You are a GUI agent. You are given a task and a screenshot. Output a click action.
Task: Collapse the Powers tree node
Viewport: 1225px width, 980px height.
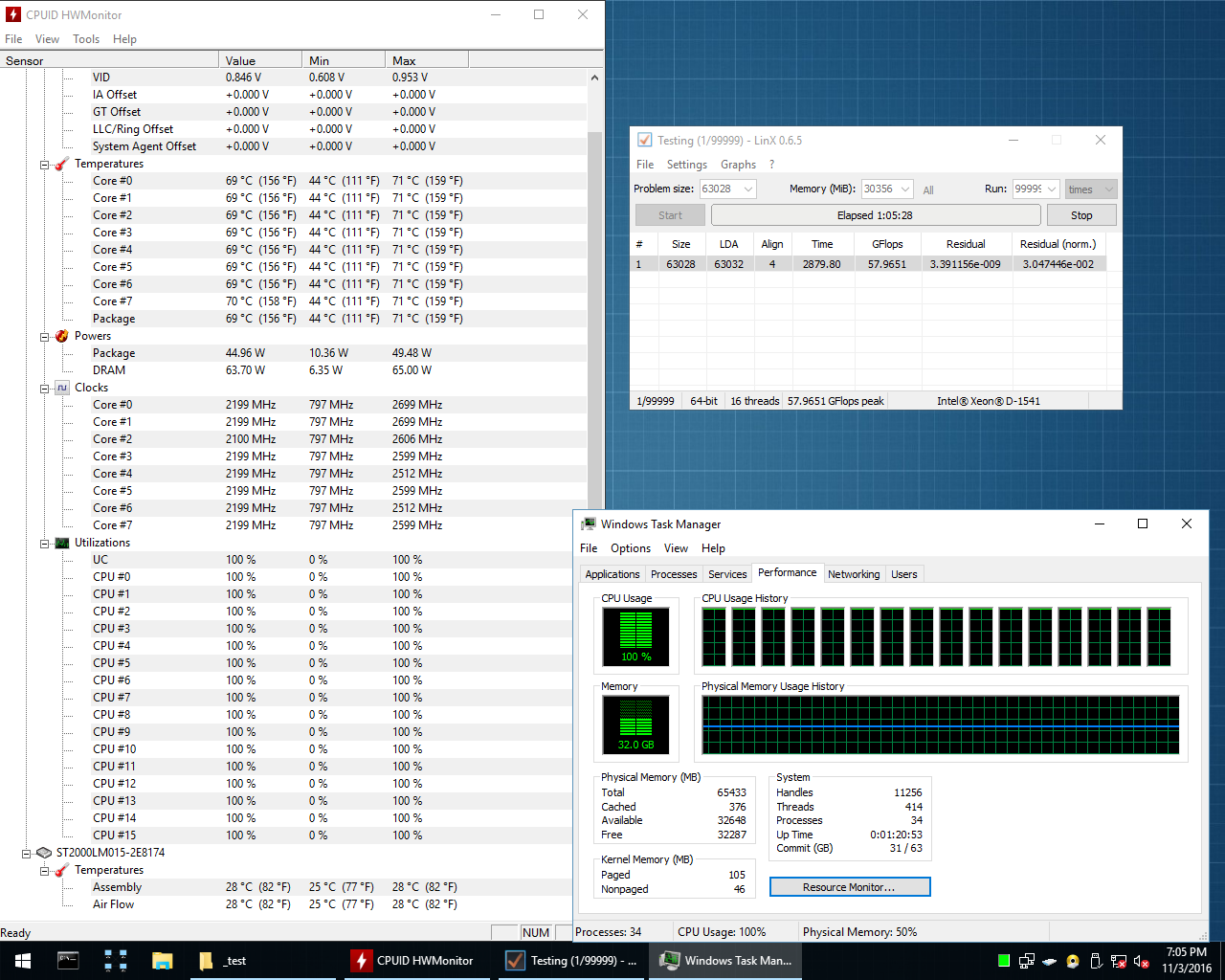click(x=44, y=337)
